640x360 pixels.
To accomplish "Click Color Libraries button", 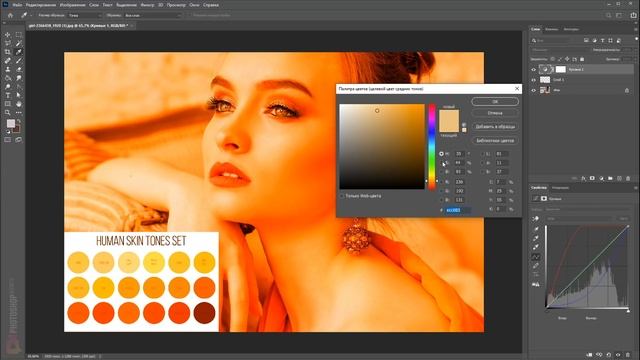I will click(x=495, y=140).
